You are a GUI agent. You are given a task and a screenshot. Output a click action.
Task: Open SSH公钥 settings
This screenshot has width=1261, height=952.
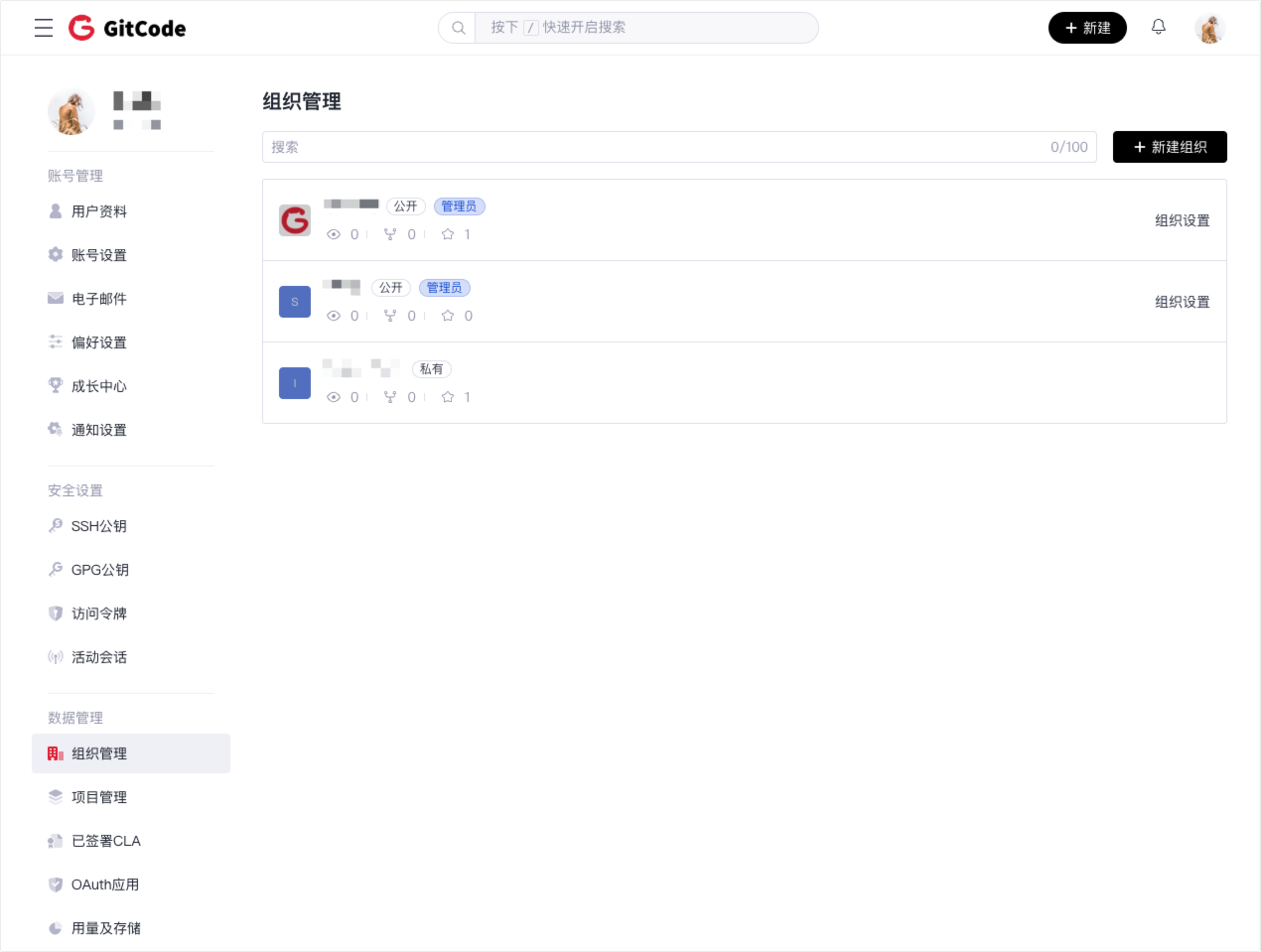[99, 526]
